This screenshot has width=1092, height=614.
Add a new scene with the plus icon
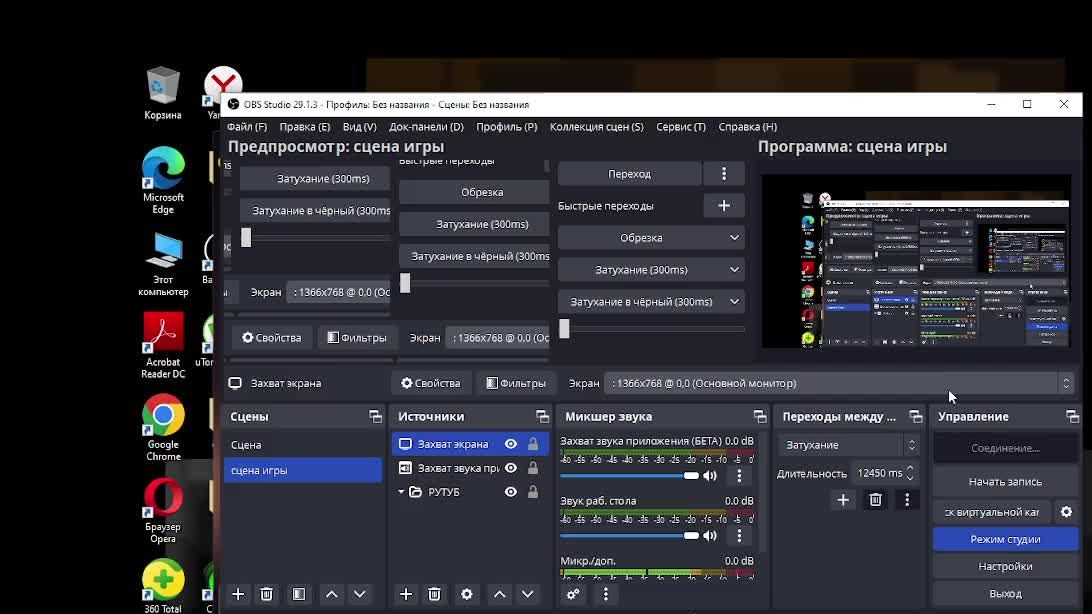point(238,594)
